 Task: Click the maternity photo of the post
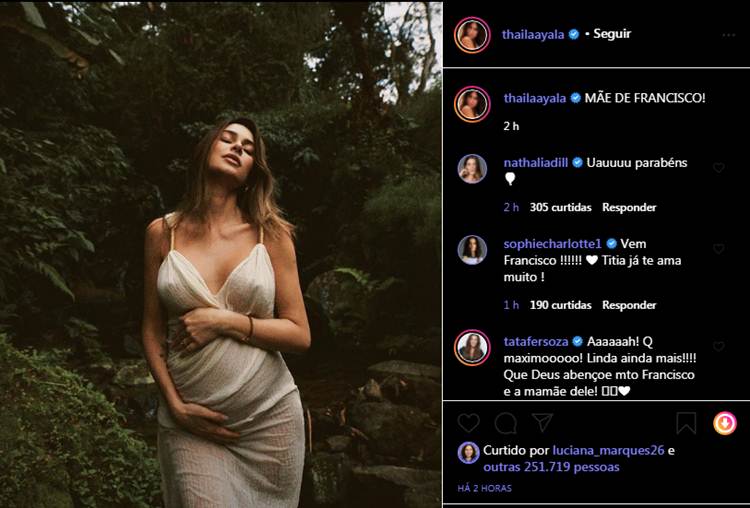pos(221,254)
